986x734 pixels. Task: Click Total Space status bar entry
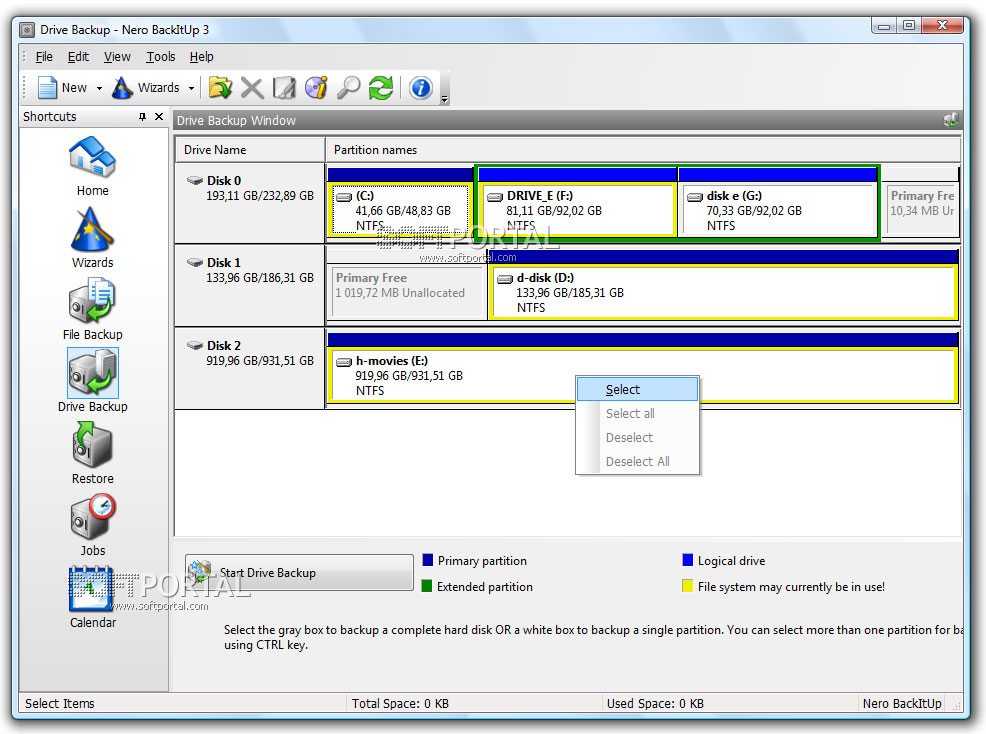tap(401, 703)
